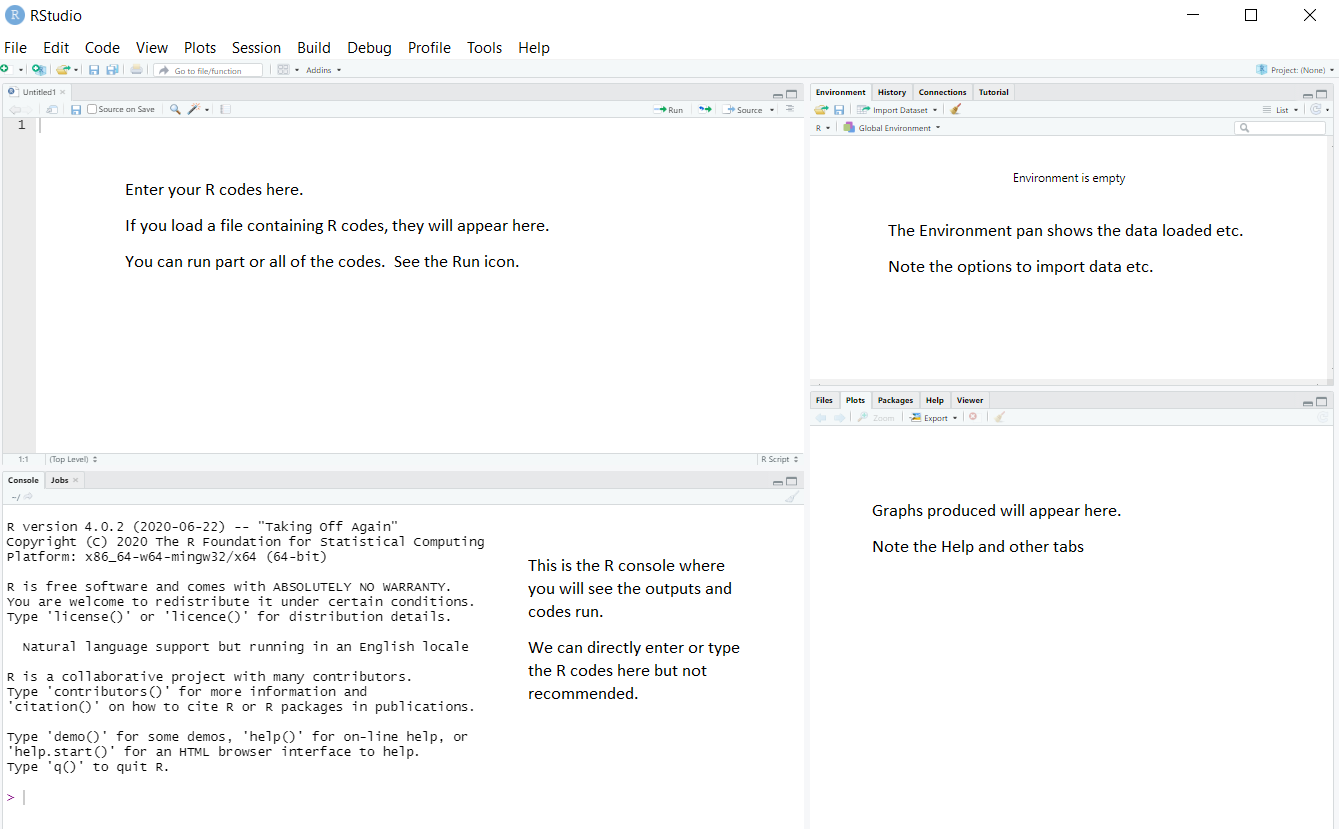
Task: Click Show in new window icon
Action: coord(52,110)
